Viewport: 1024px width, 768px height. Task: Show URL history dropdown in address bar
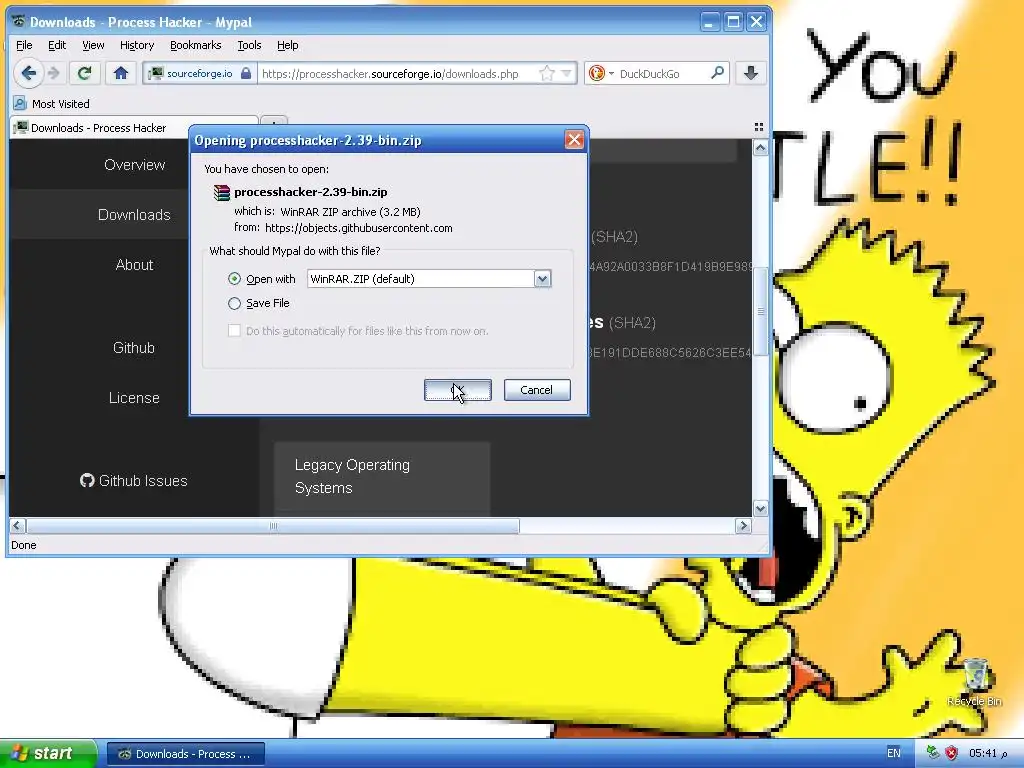[566, 73]
